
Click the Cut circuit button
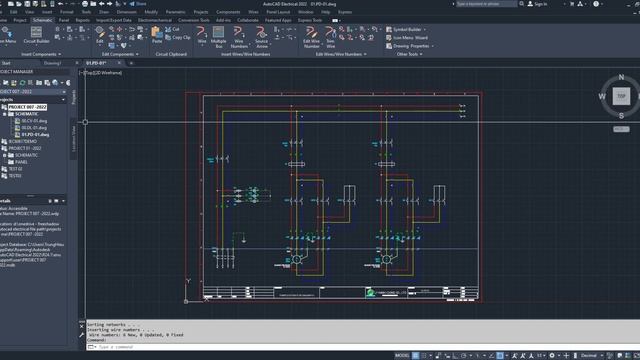172,29
